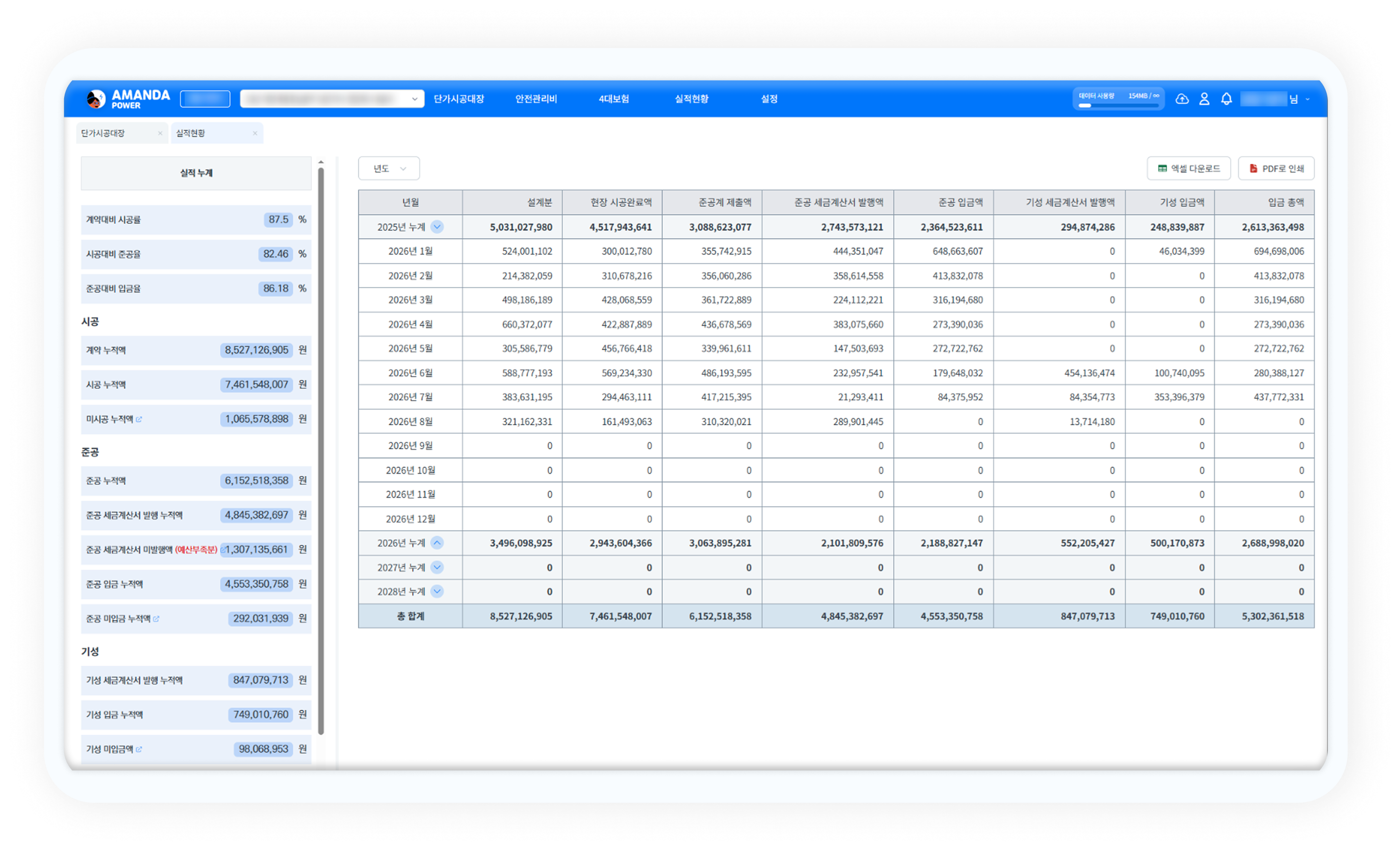The width and height of the screenshot is (1400, 851).
Task: Click the 설계분 column header
Action: tap(512, 202)
